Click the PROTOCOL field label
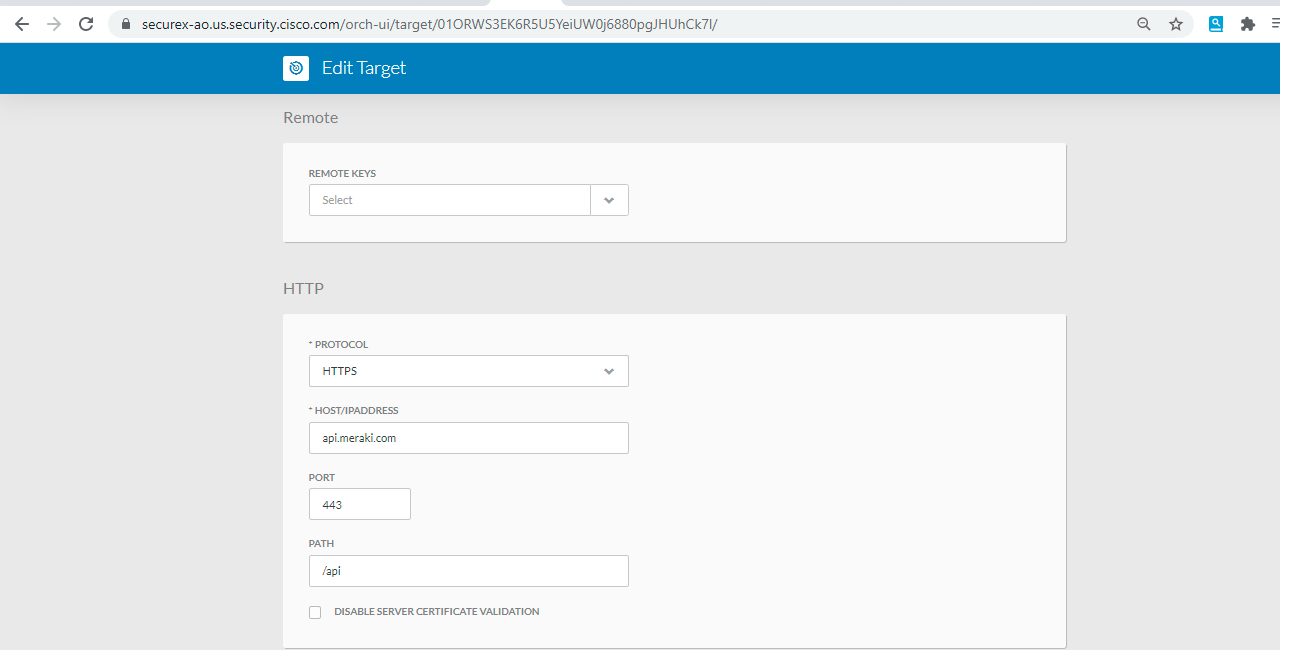The height and width of the screenshot is (656, 1292). point(338,345)
